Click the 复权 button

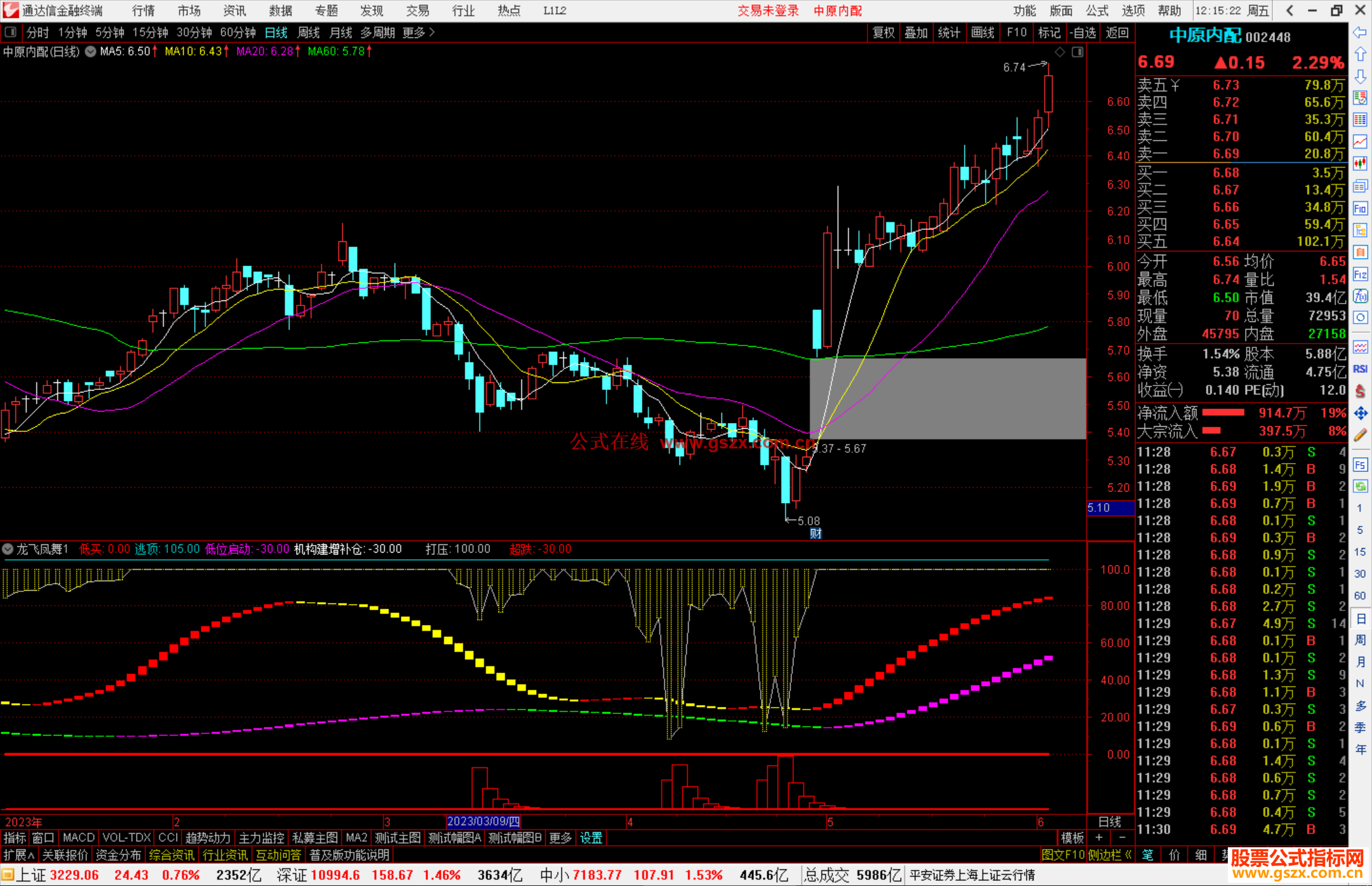click(883, 32)
